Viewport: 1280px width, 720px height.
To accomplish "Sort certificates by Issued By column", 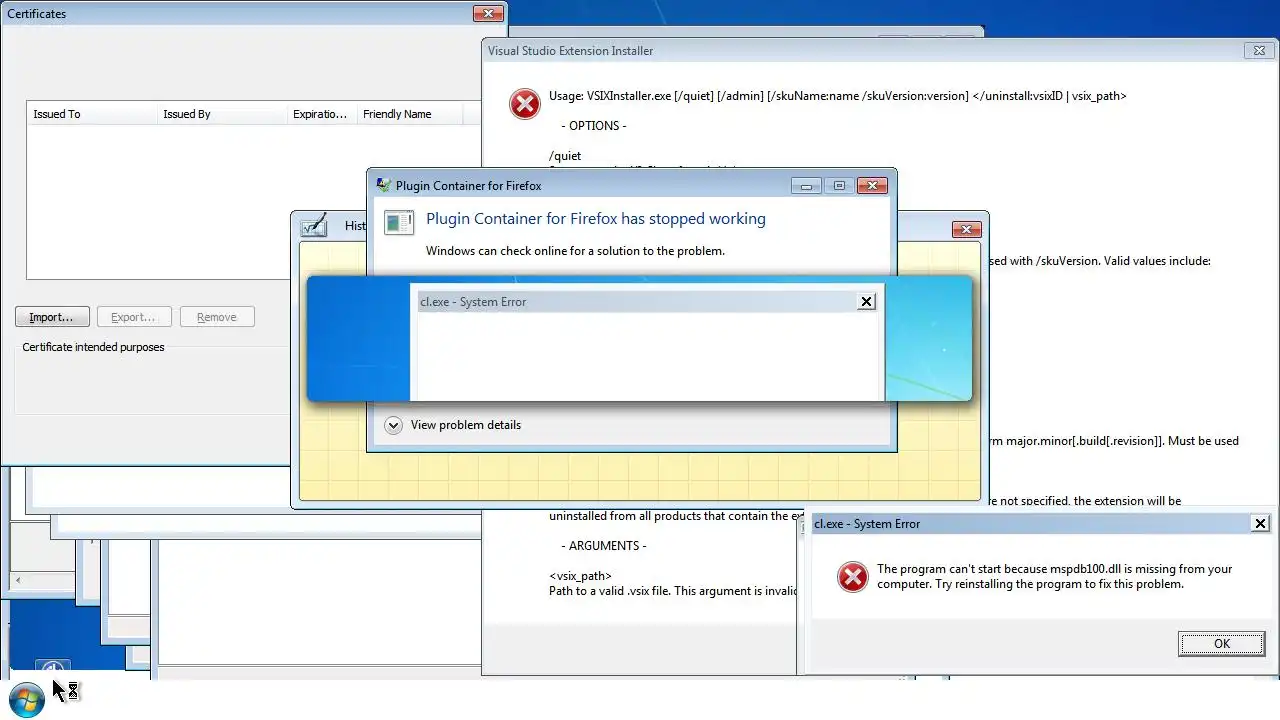I will [x=221, y=114].
